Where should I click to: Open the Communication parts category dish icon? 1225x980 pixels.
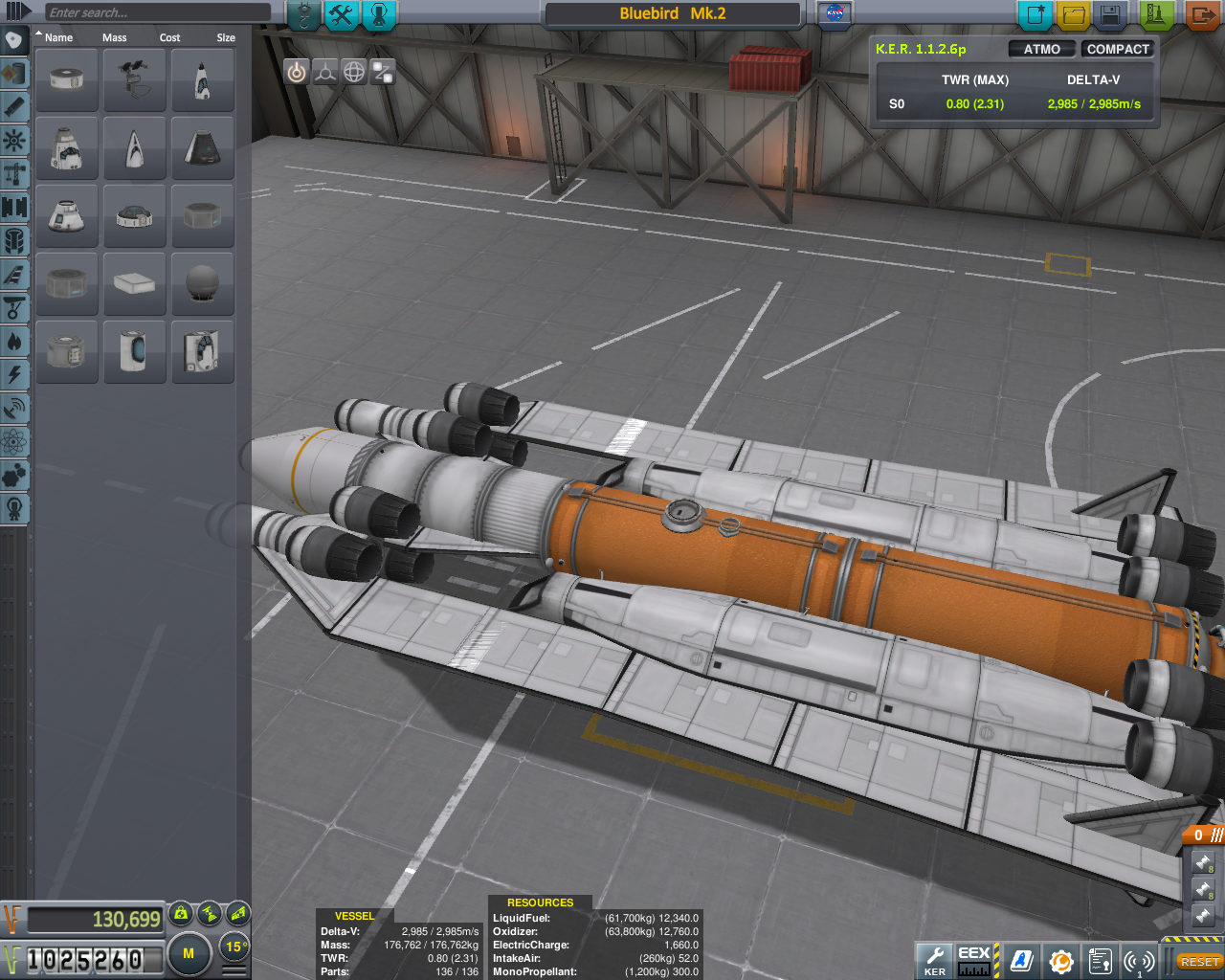point(14,409)
